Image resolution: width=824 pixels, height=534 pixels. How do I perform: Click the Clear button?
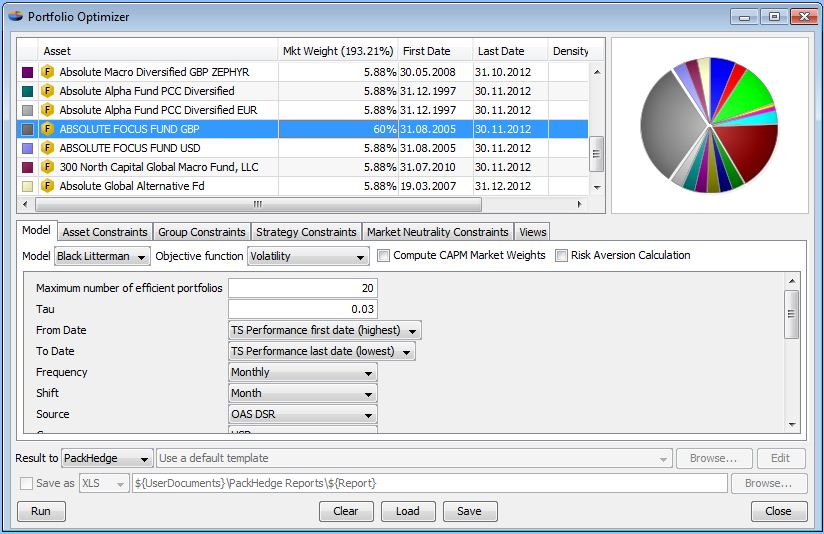[346, 511]
